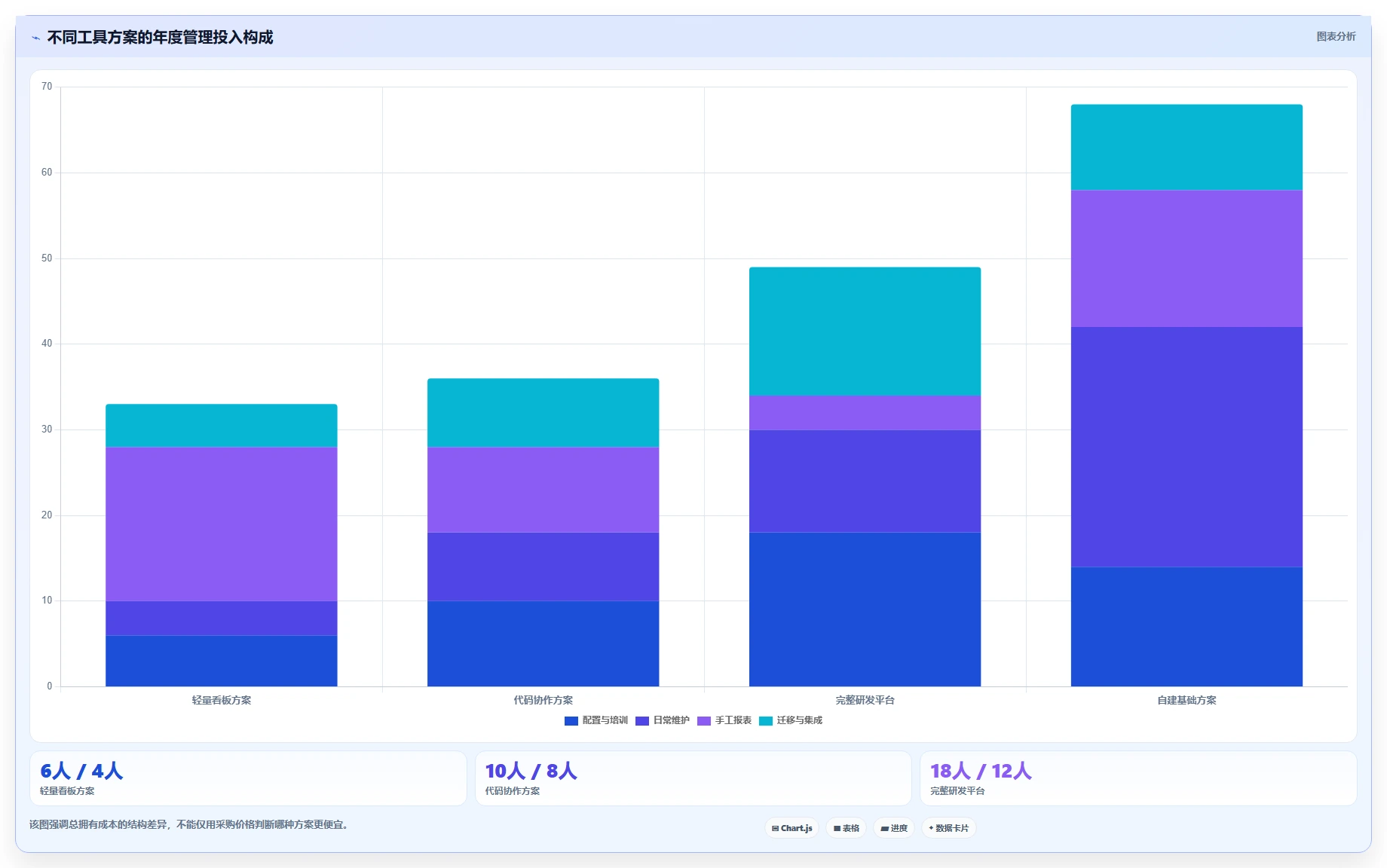This screenshot has width=1387, height=868.
Task: Click the 迁移与集成 cyan segment of 自建基础方案 bar
Action: pos(1186,147)
